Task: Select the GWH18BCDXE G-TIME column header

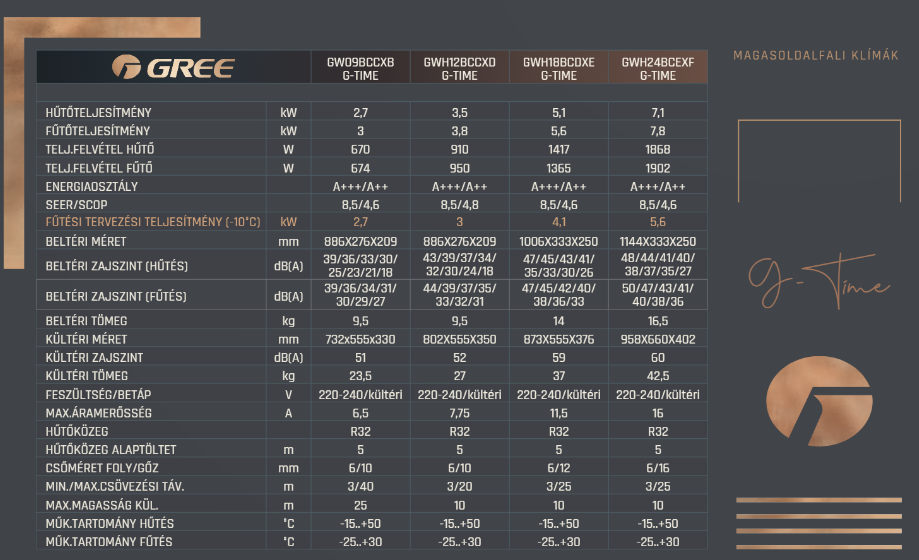Action: click(559, 69)
